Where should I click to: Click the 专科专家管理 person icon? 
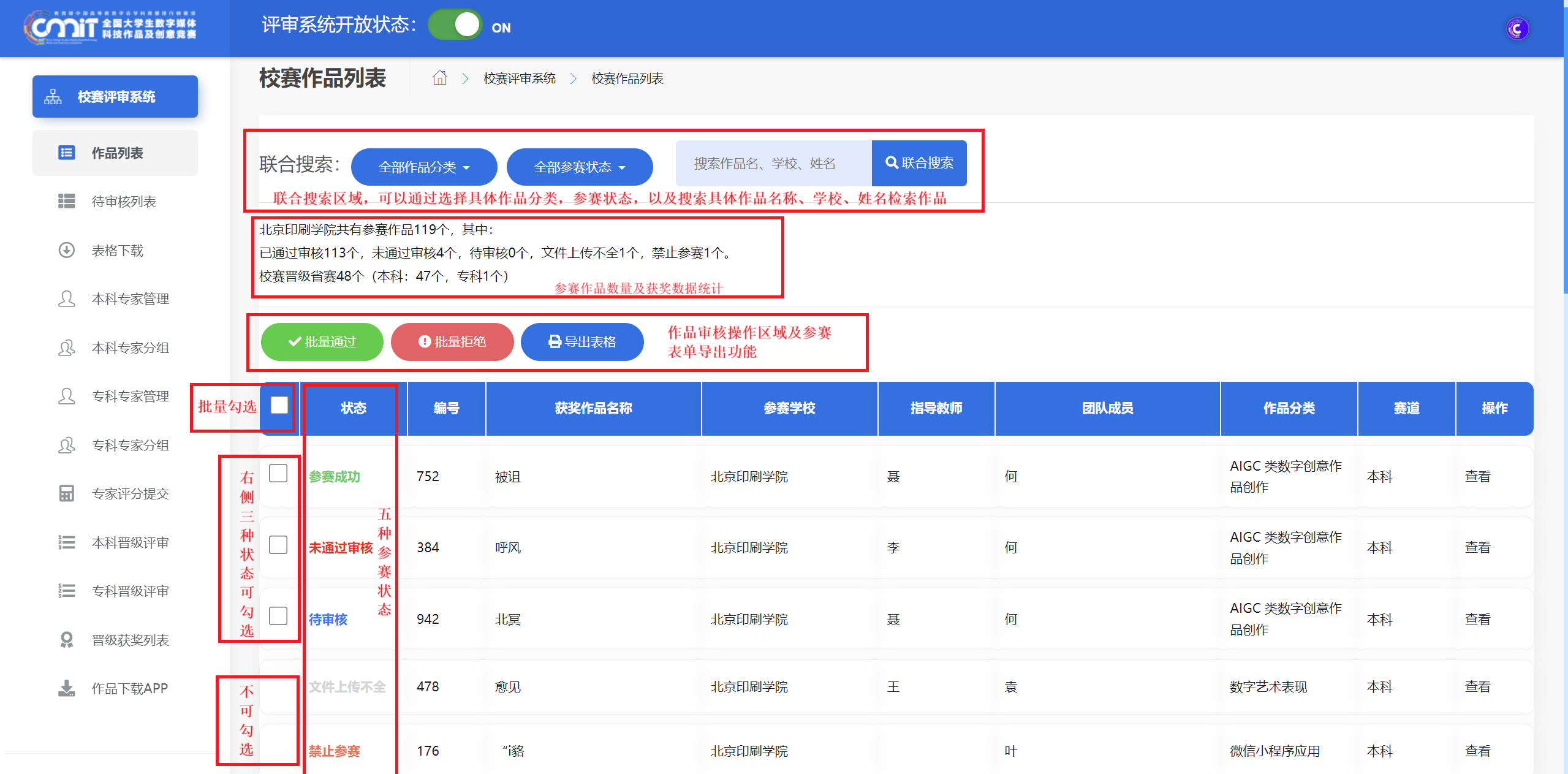point(66,396)
